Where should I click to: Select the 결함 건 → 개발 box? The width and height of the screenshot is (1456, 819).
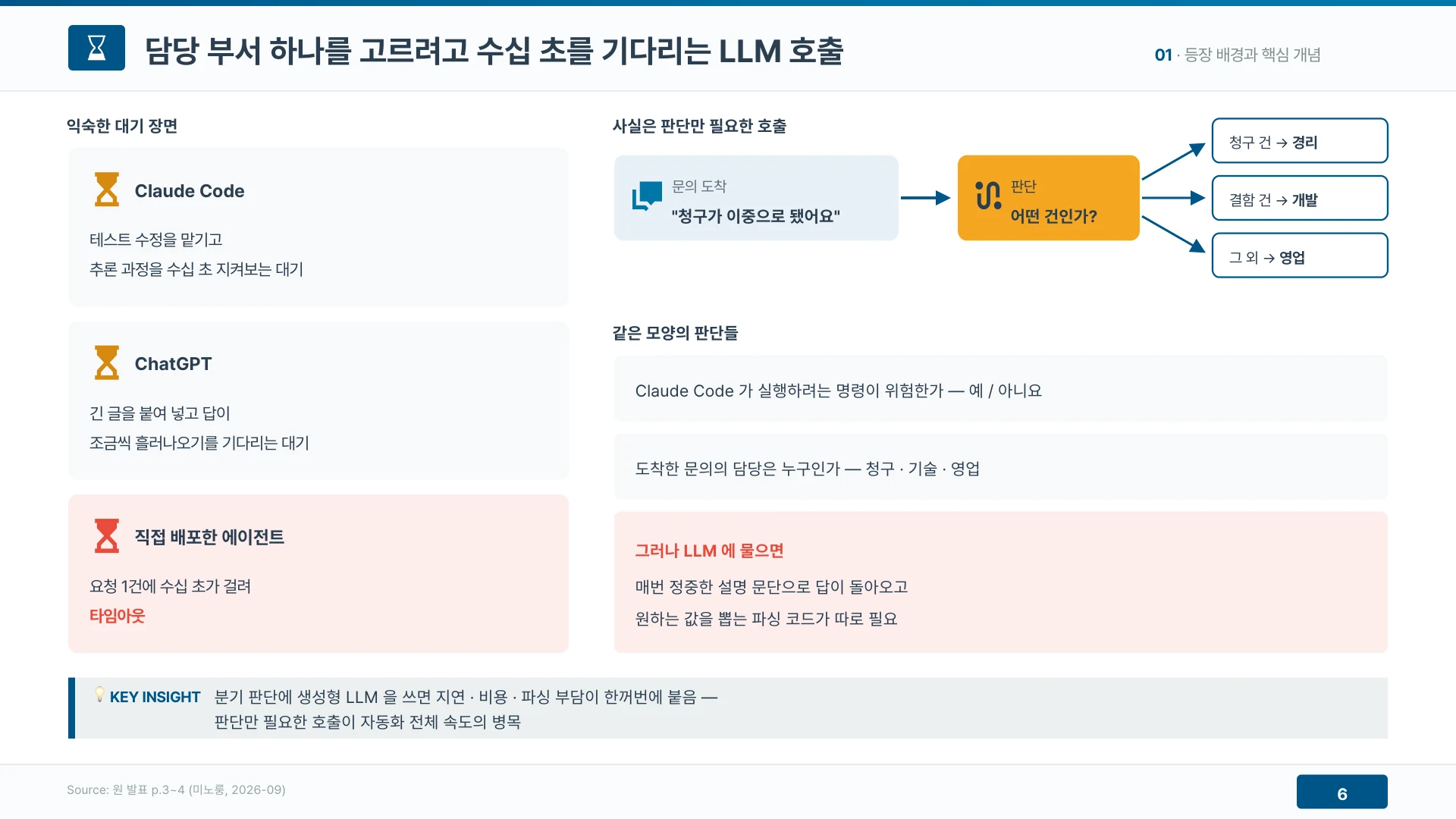1300,199
